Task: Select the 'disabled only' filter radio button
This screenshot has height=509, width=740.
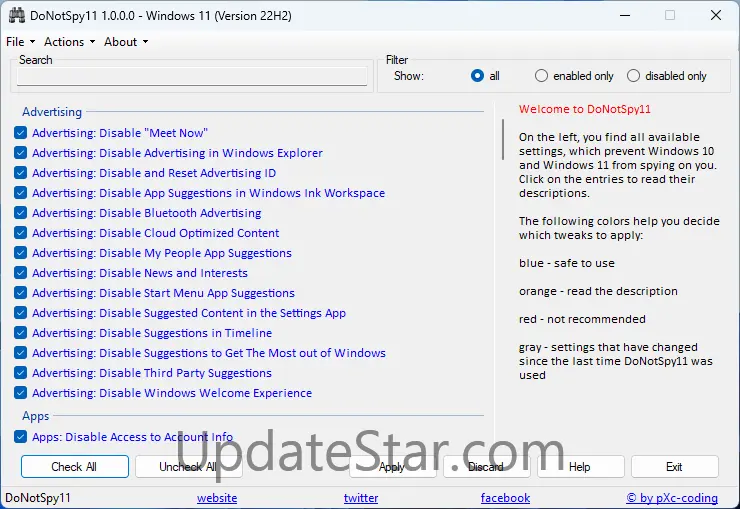Action: point(633,76)
